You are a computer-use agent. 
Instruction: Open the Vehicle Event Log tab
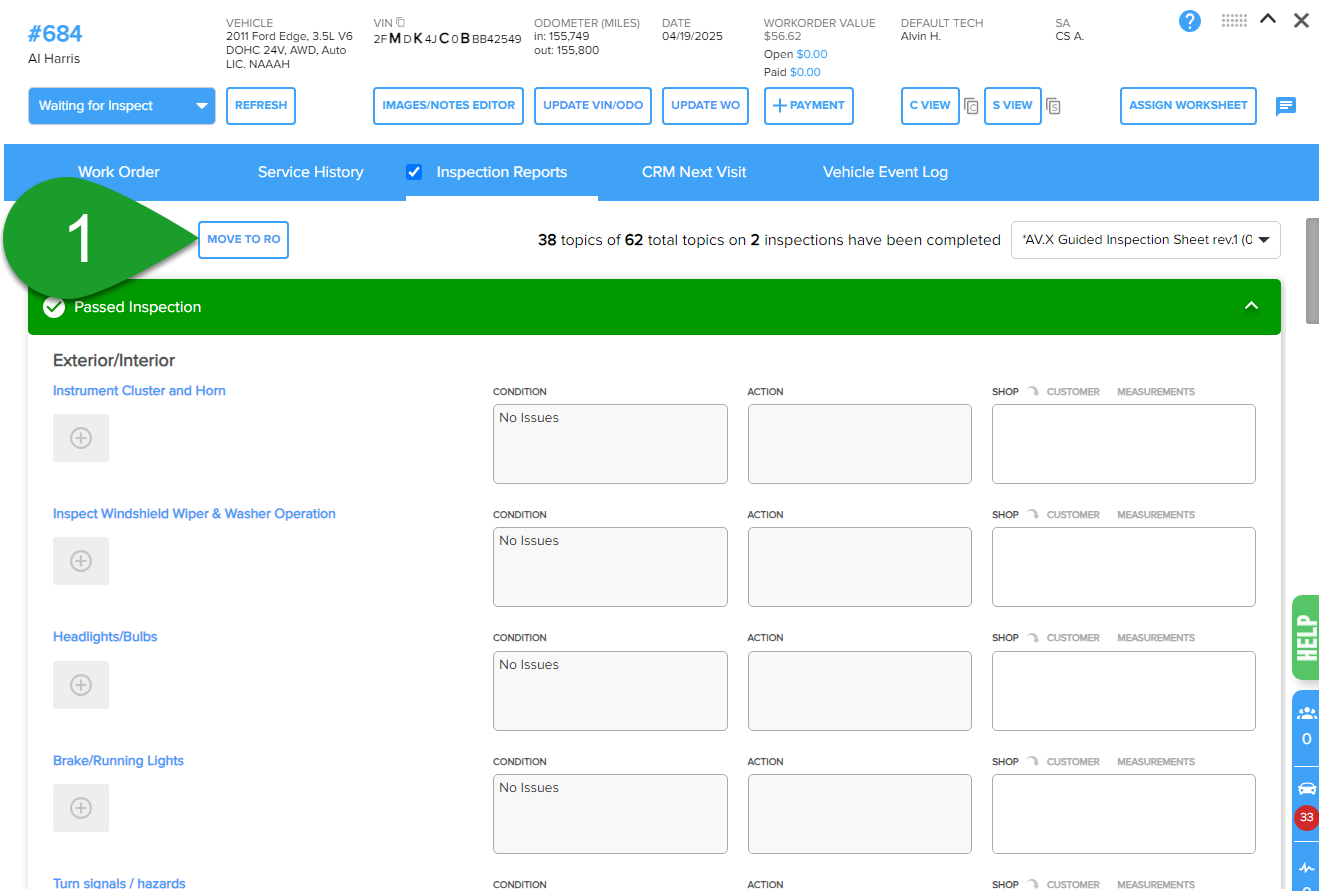pyautogui.click(x=885, y=172)
